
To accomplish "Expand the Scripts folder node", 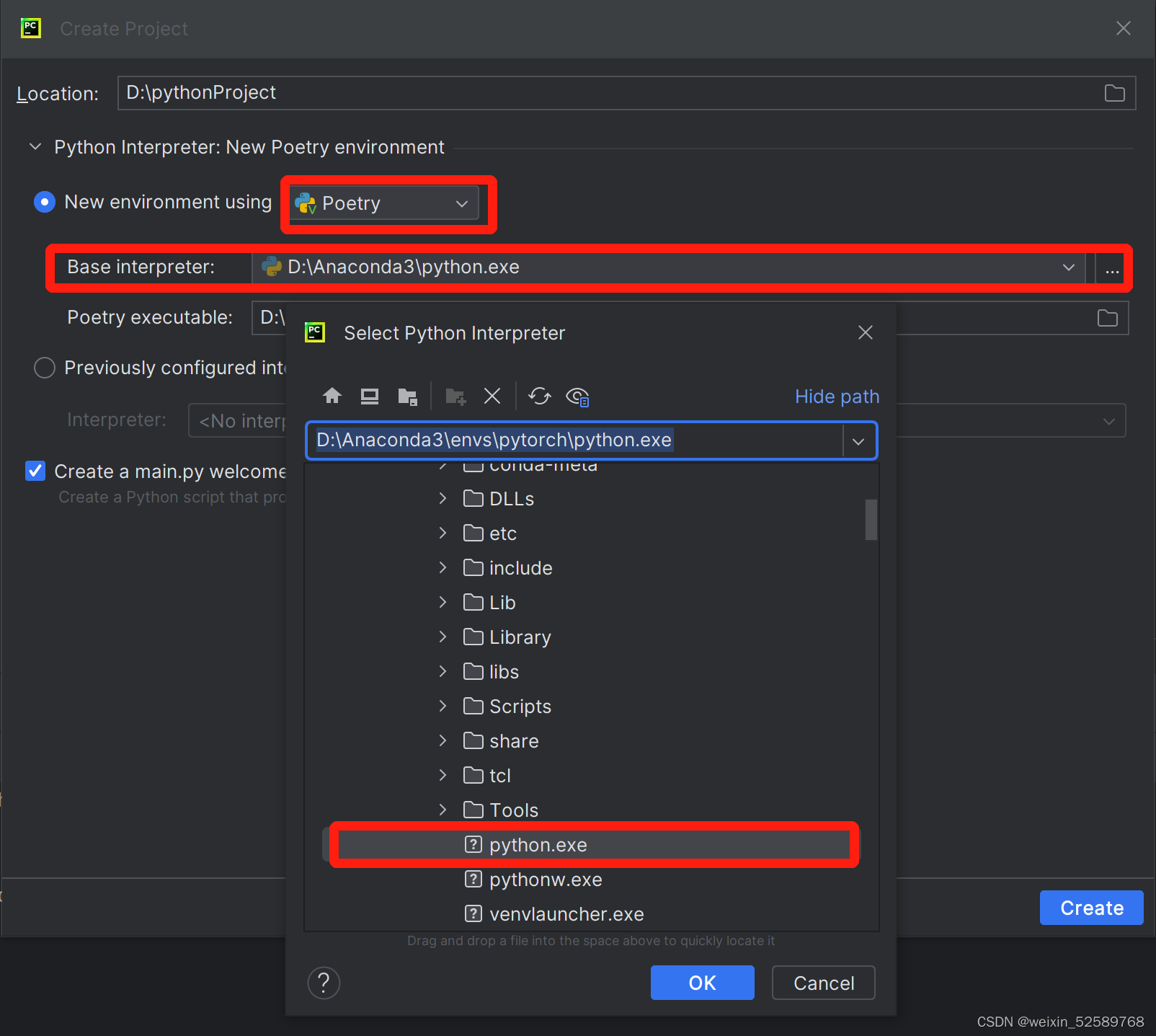I will point(443,706).
